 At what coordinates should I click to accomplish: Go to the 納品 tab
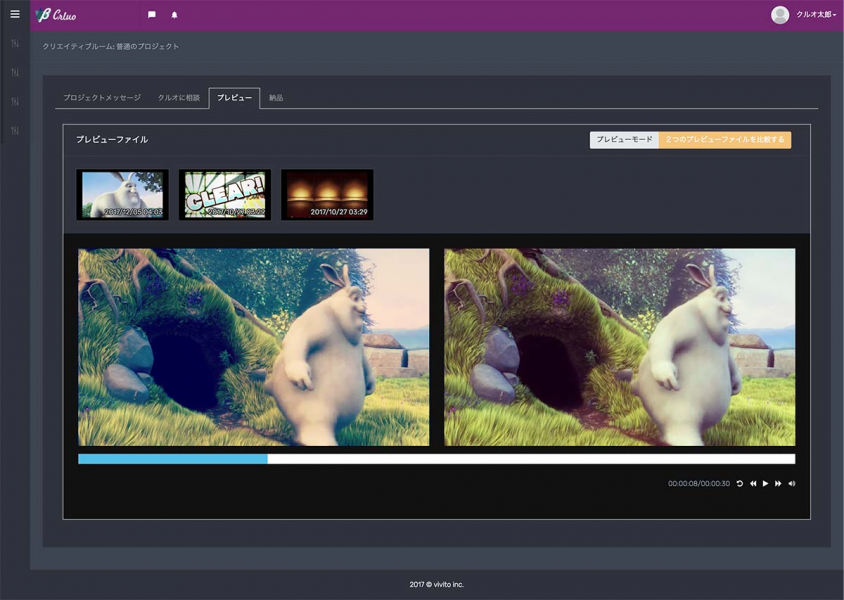coord(276,97)
